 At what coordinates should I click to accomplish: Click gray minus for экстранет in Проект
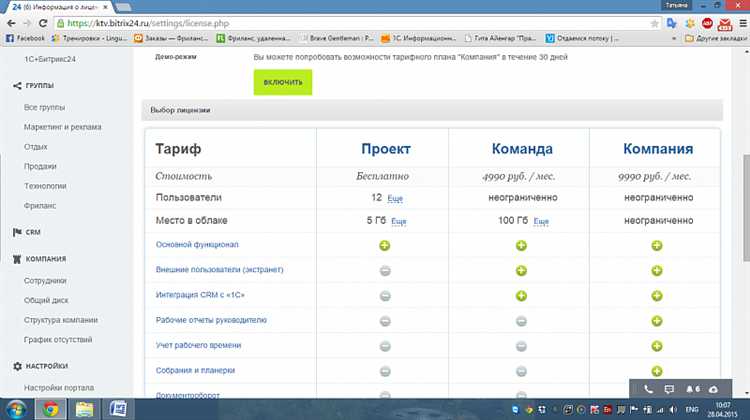pyautogui.click(x=385, y=271)
